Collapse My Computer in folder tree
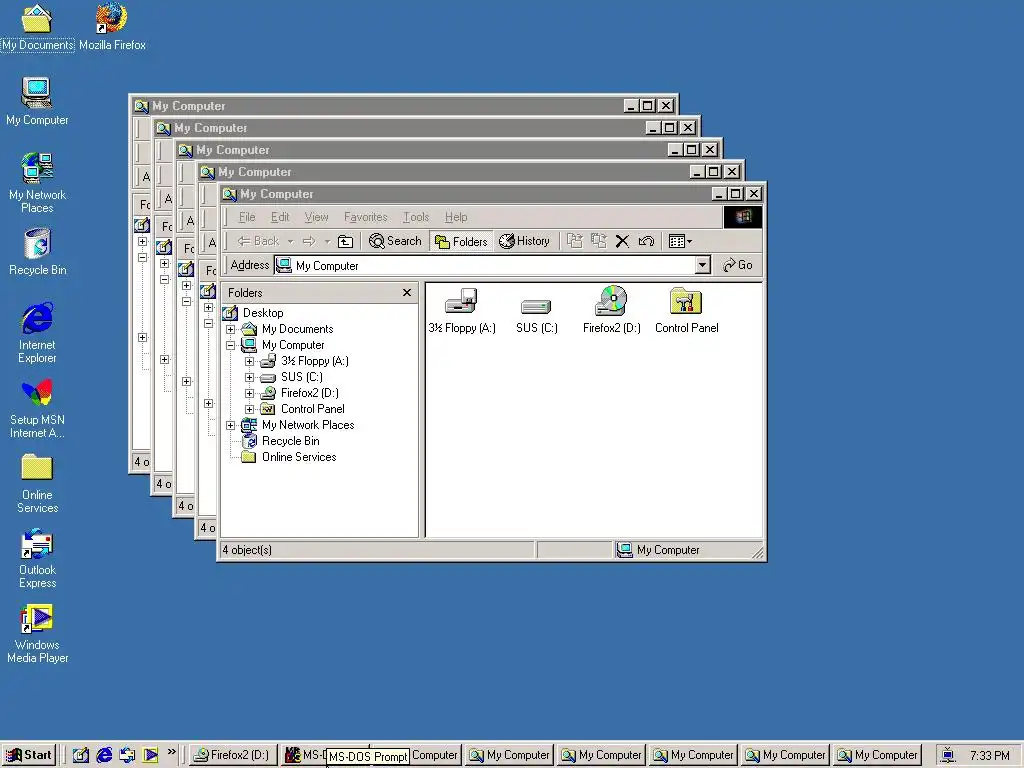 tap(231, 345)
